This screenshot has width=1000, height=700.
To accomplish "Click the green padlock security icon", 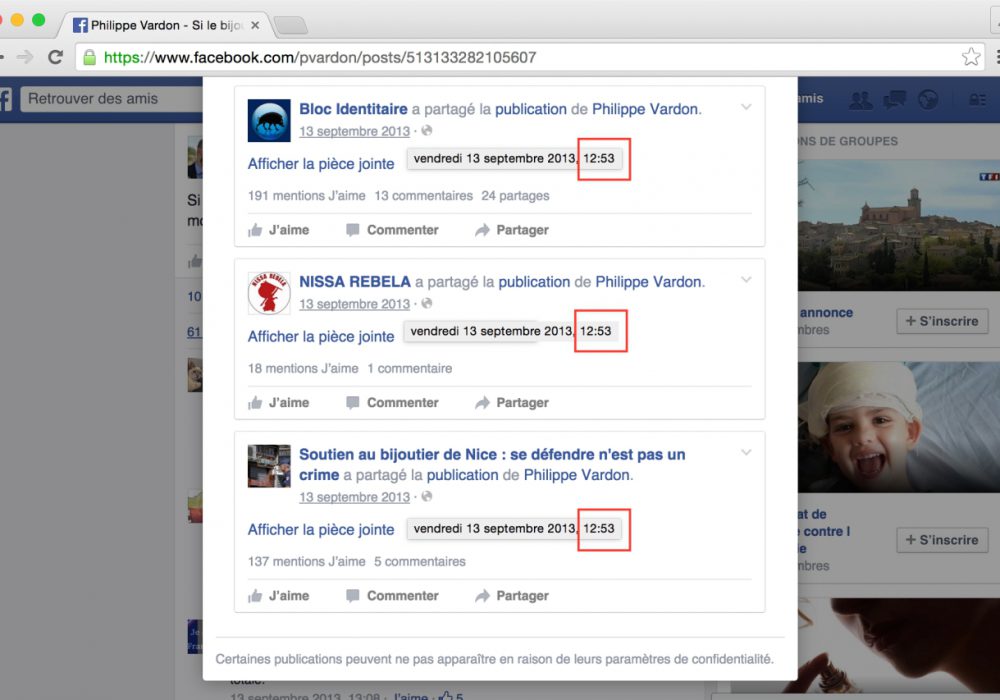I will (90, 57).
